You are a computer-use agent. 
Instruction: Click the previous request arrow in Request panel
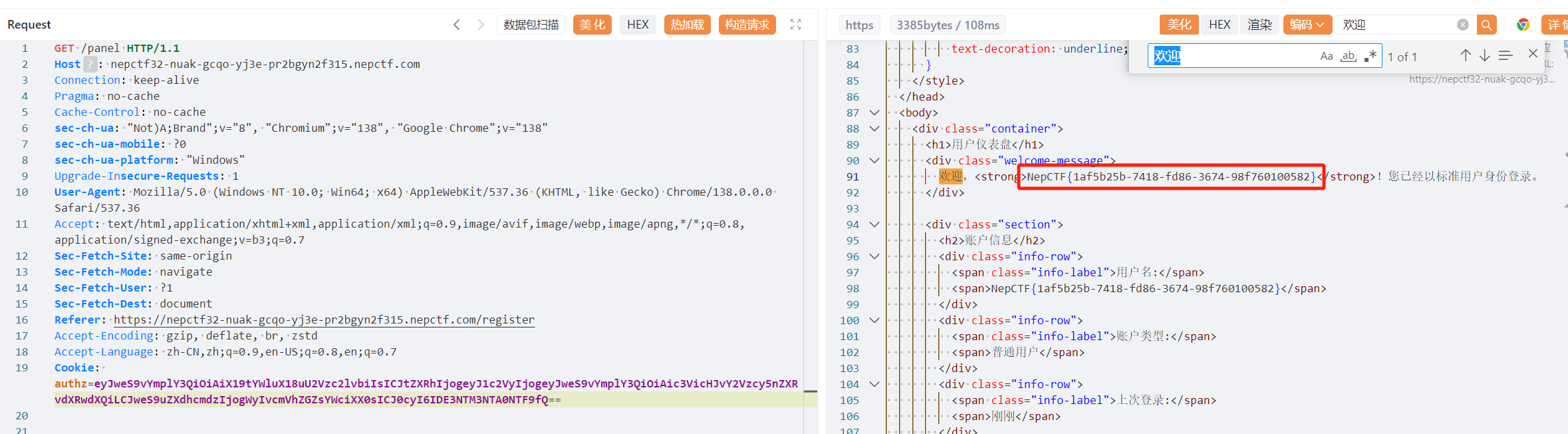(457, 25)
